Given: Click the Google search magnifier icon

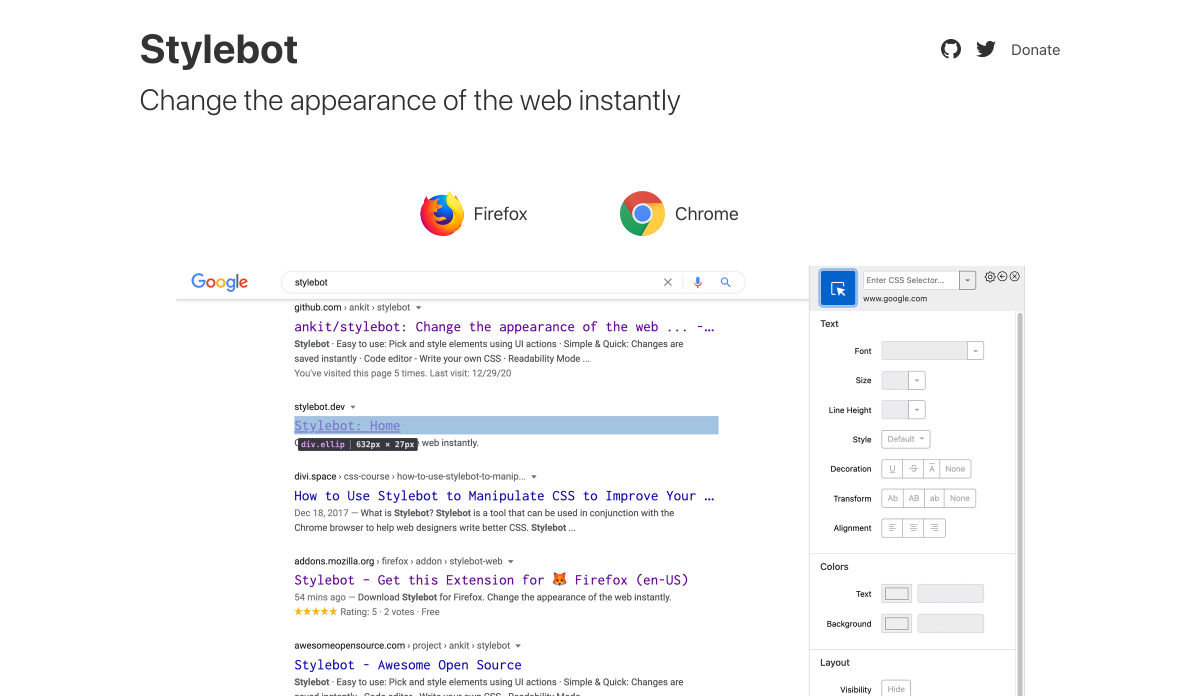Looking at the screenshot, I should tap(726, 282).
